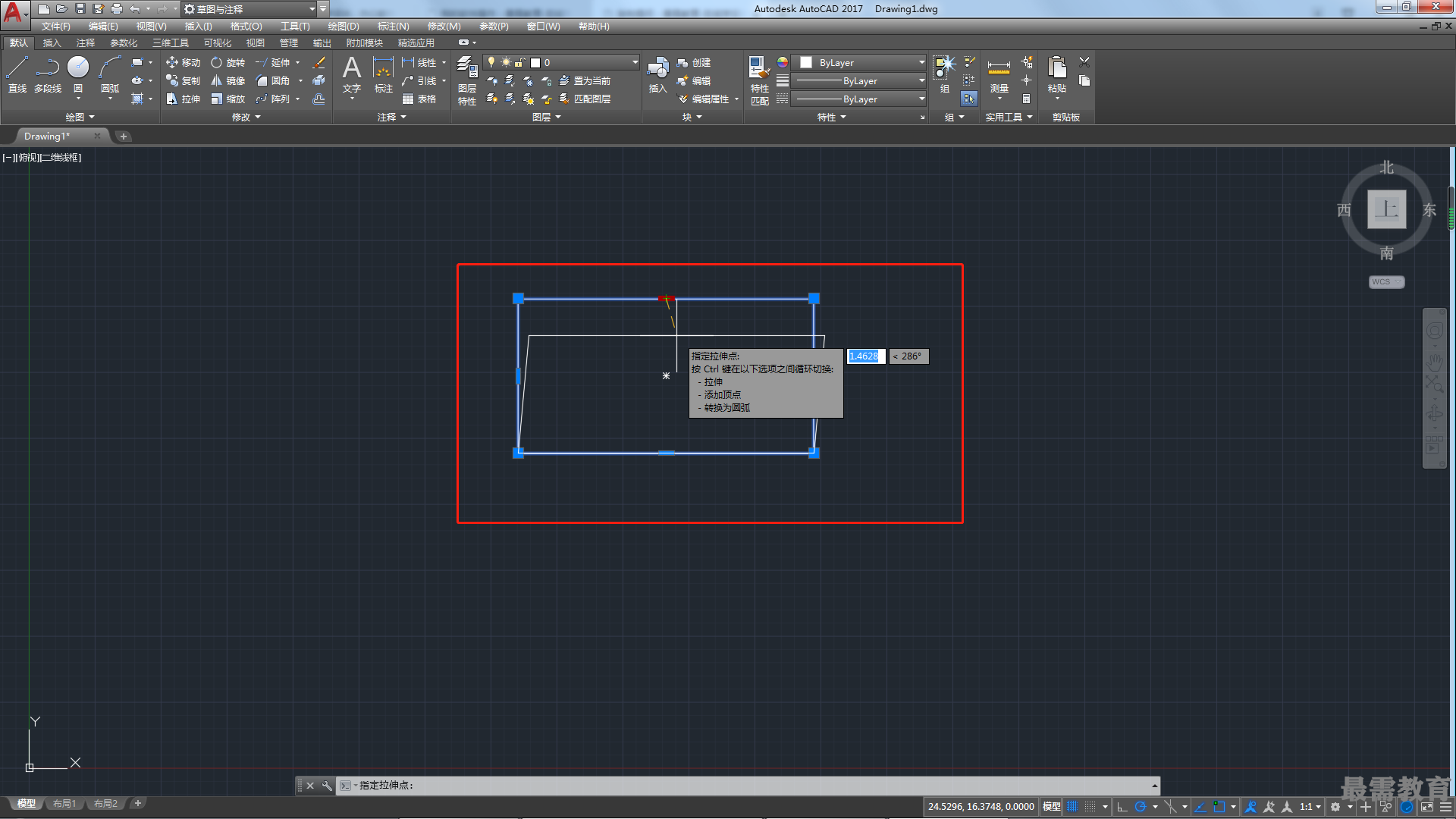Open the 草图与注释 workspace dropdown
The height and width of the screenshot is (819, 1456).
249,9
